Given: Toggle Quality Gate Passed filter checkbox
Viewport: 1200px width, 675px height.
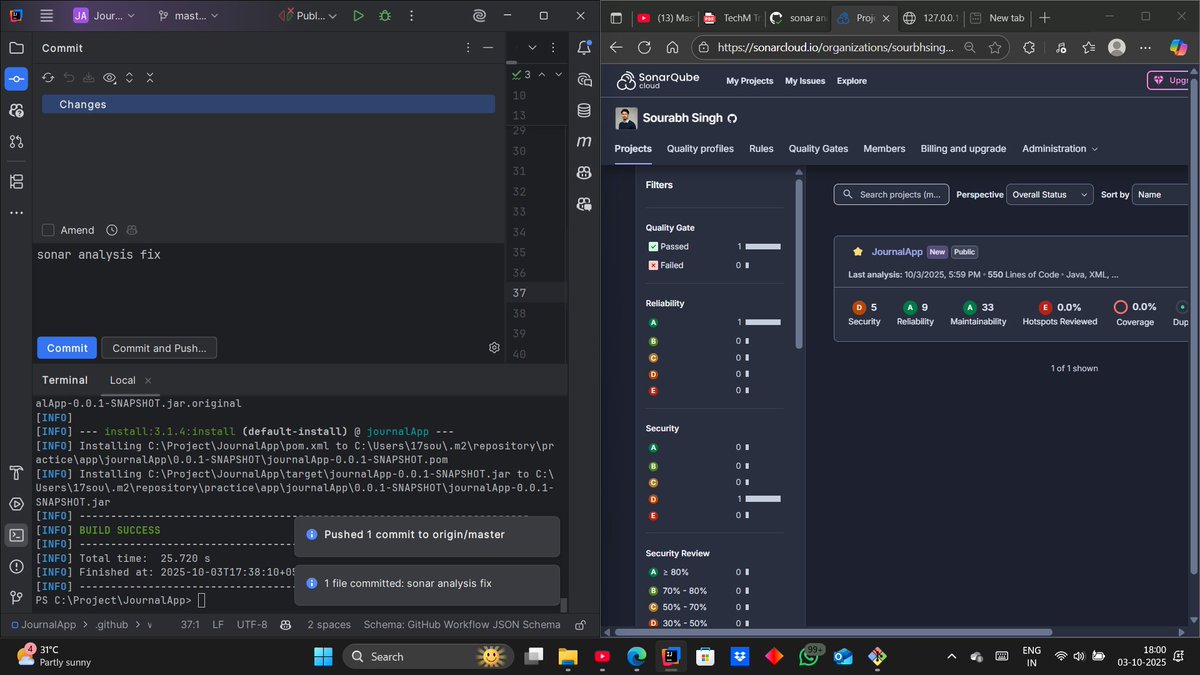Looking at the screenshot, I should click(x=653, y=246).
